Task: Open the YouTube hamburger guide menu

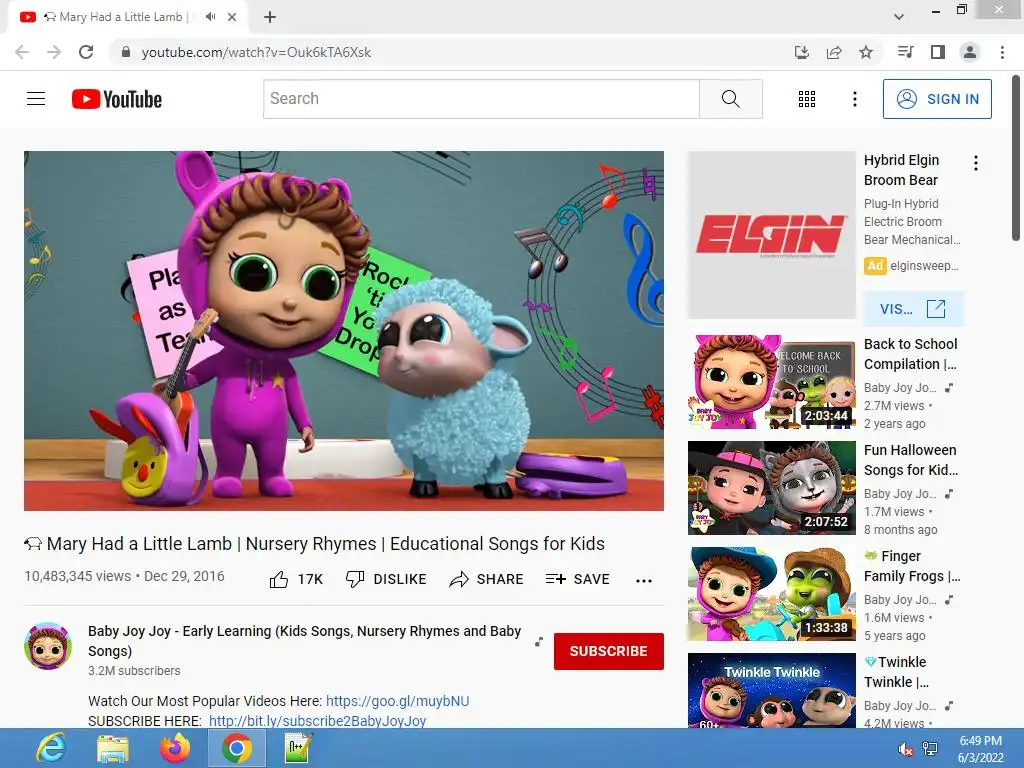Action: 36,99
